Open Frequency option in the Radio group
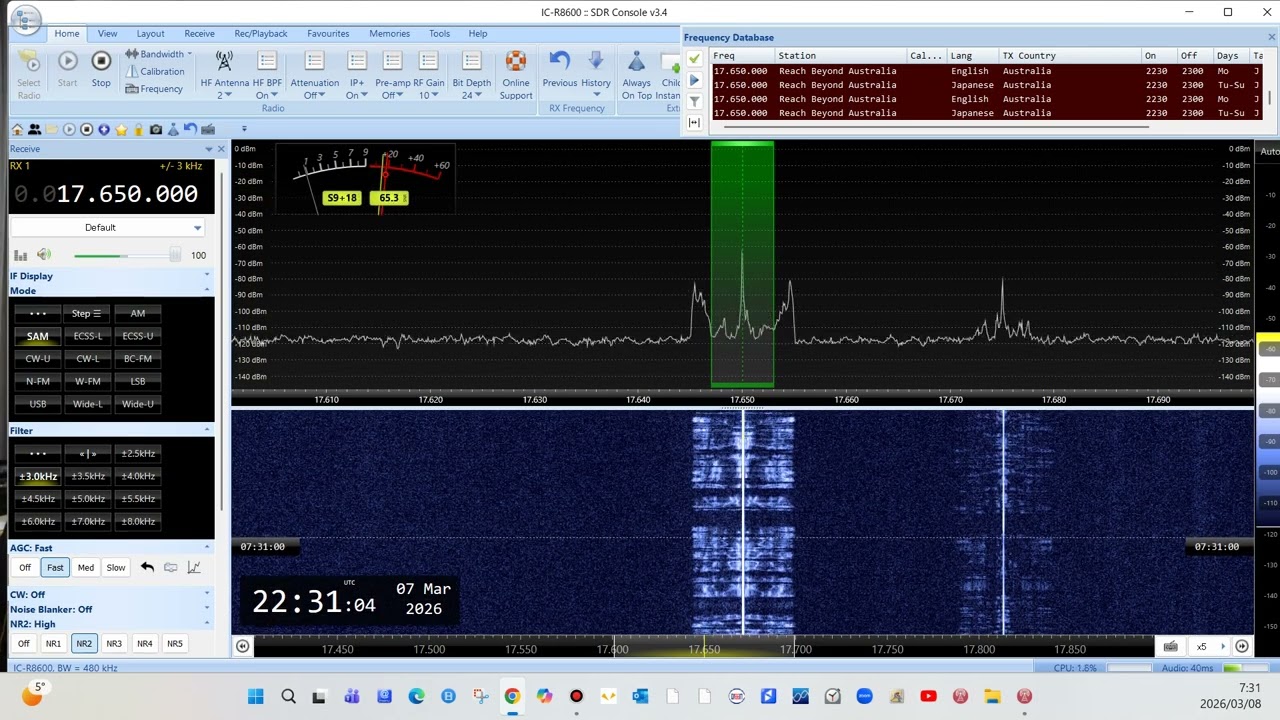Image resolution: width=1280 pixels, height=720 pixels. 154,89
